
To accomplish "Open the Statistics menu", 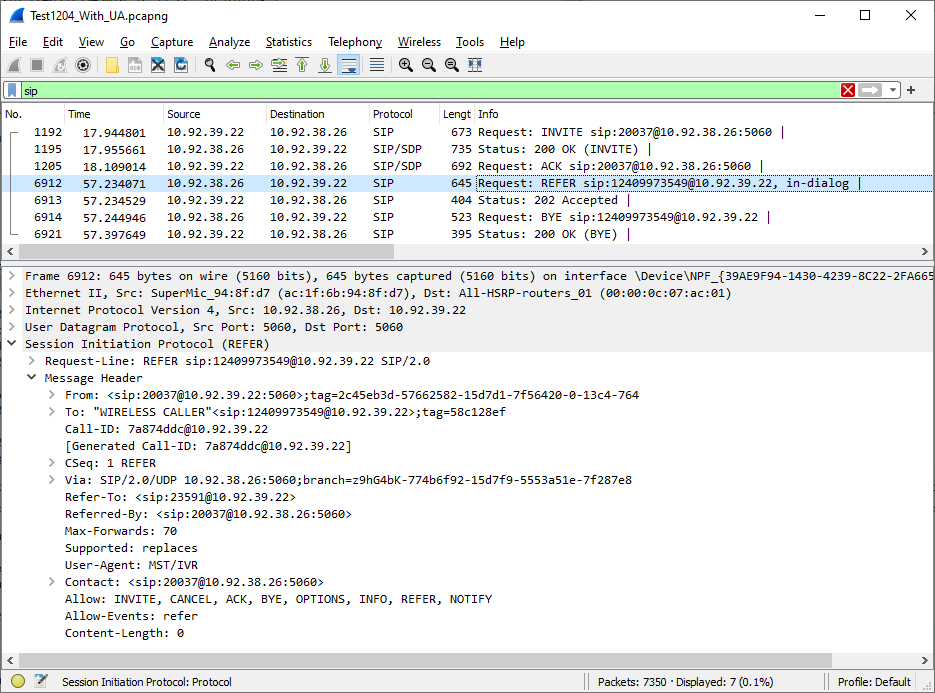I will tap(289, 42).
